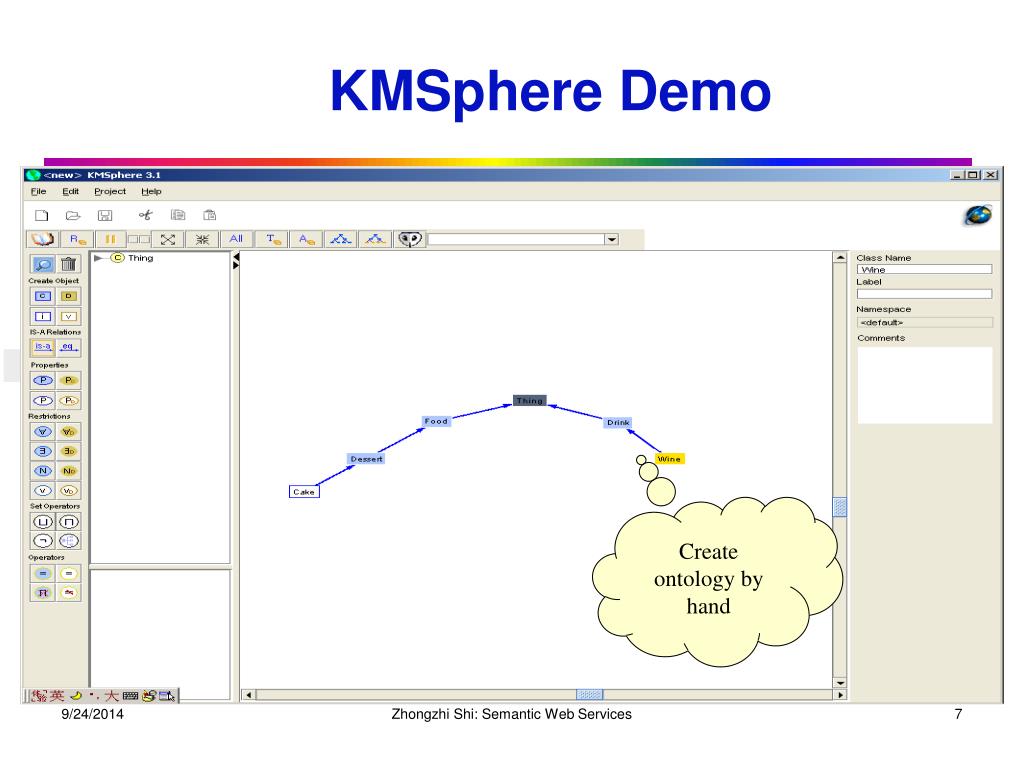Click the canvas horizontal scrollbar thumb
The height and width of the screenshot is (768, 1024).
589,695
